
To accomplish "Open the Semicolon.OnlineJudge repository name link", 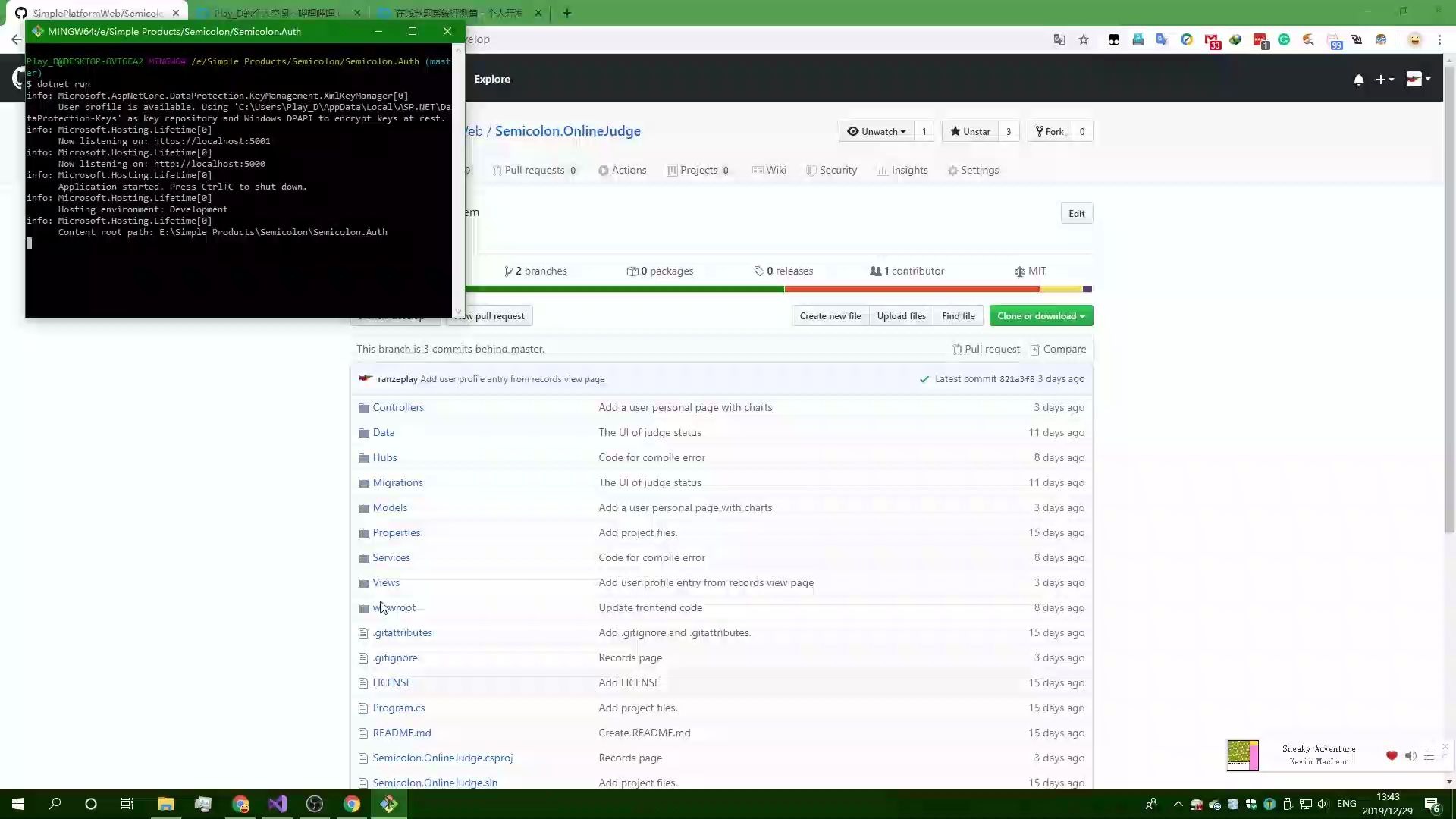I will tap(568, 131).
